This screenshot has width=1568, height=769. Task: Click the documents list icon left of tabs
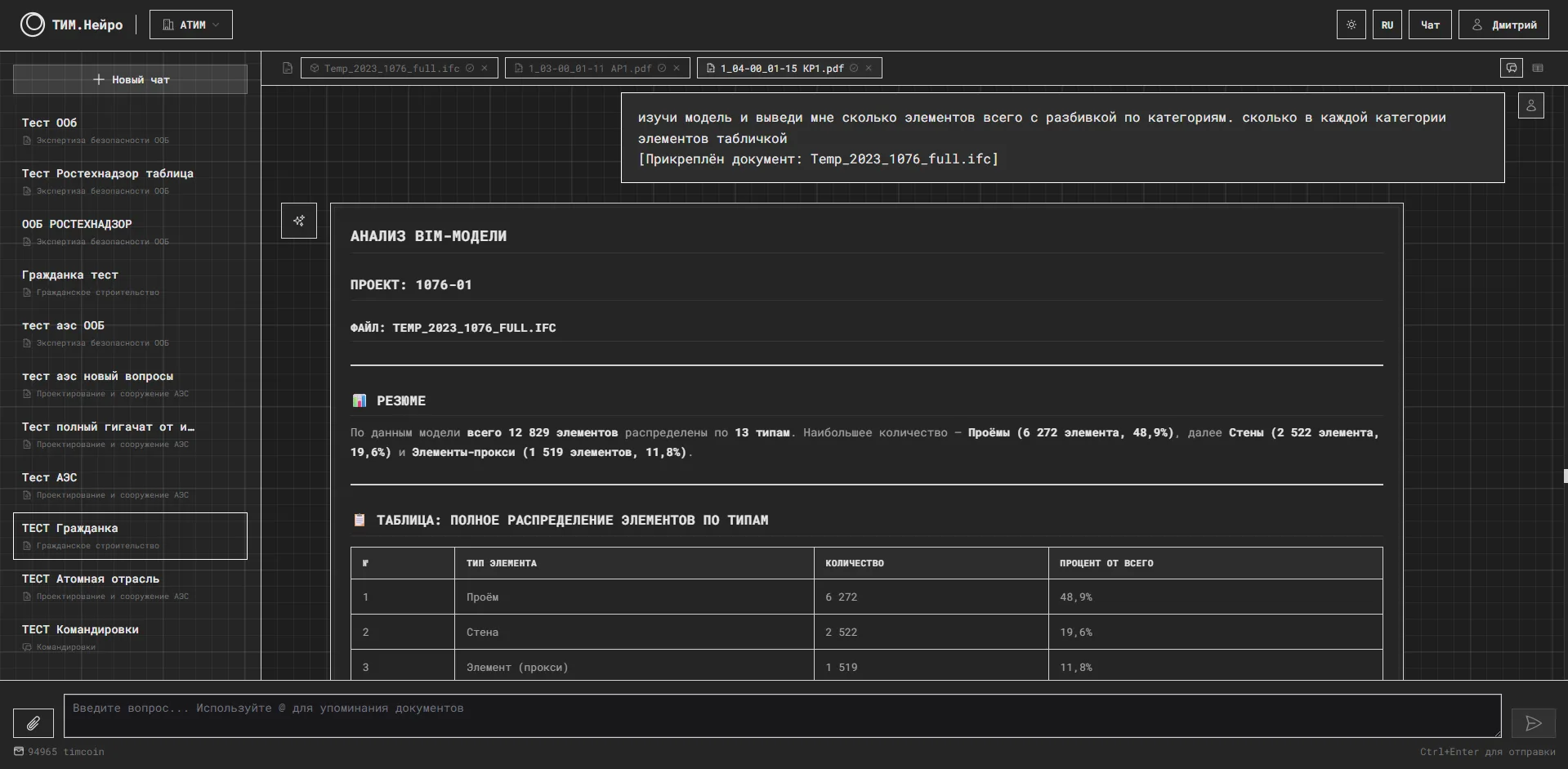[x=288, y=69]
